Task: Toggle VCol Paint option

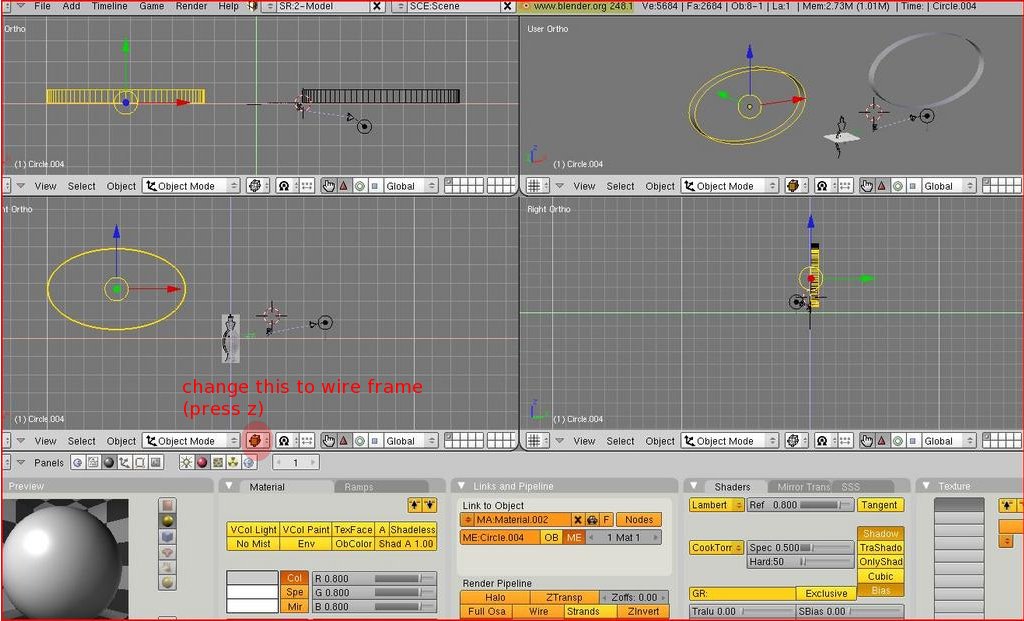Action: tap(306, 530)
